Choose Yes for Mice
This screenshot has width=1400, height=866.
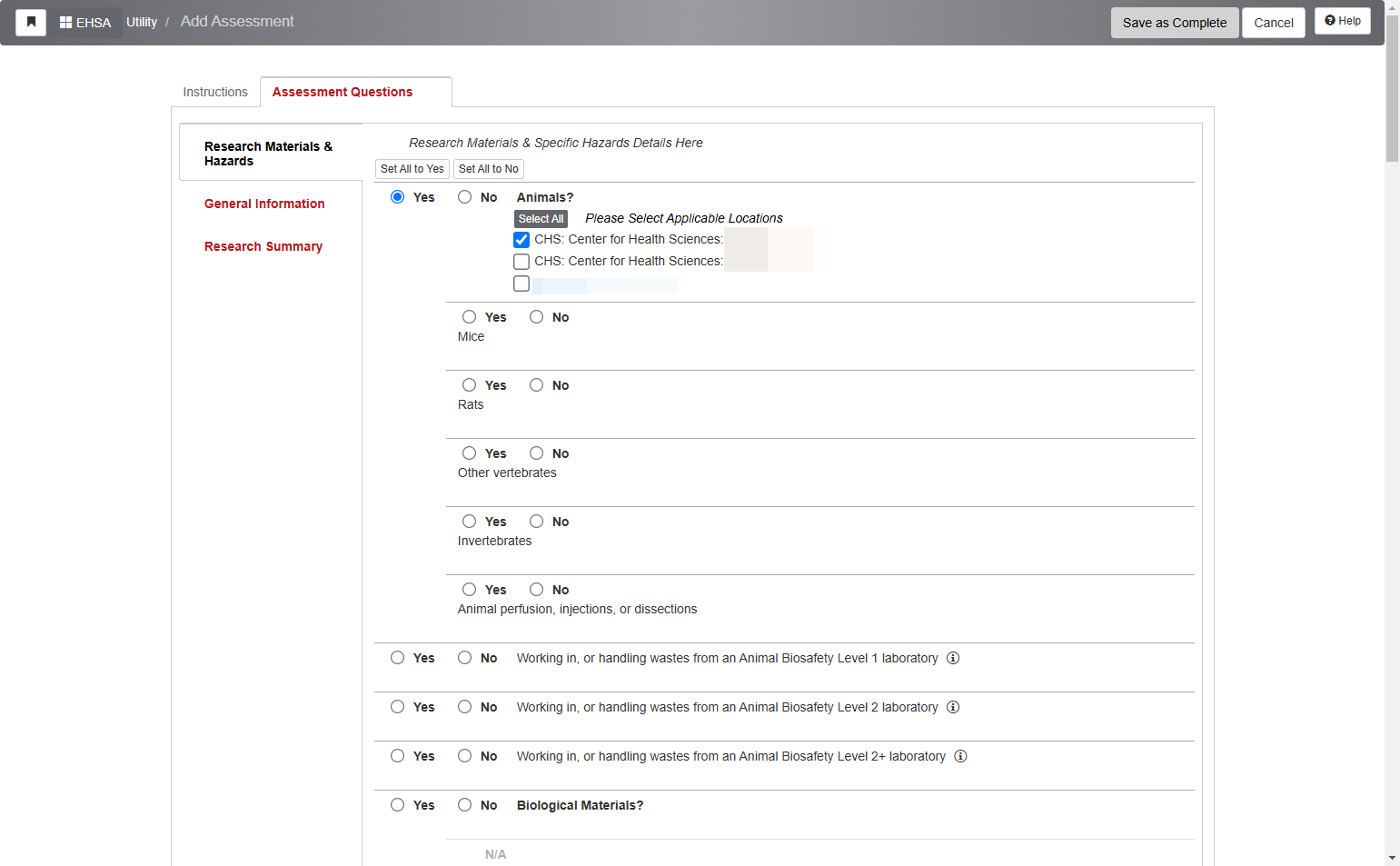469,317
